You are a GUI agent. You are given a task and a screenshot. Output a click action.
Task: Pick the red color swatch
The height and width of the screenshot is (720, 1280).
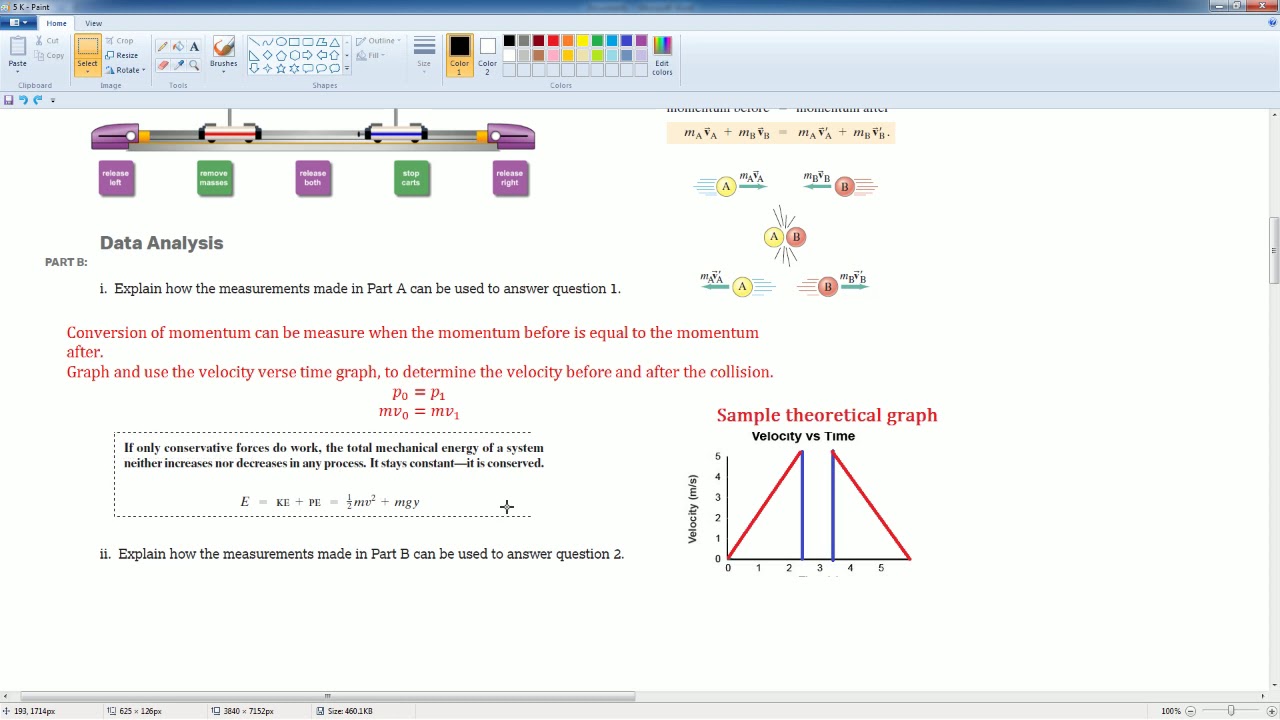click(553, 41)
